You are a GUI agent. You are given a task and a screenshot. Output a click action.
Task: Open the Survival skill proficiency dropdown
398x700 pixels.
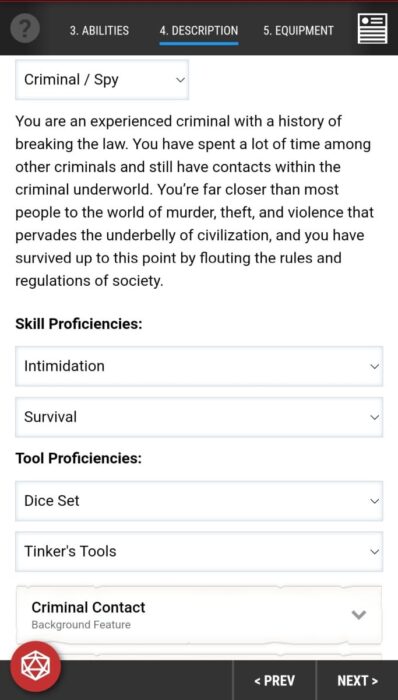[x=199, y=417]
